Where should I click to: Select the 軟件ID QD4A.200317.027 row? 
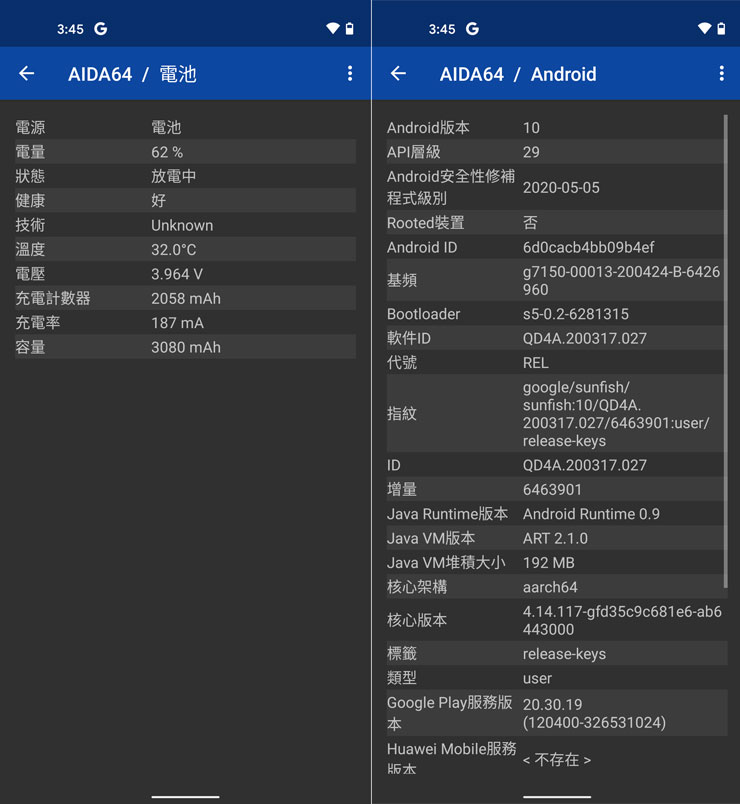click(x=557, y=338)
